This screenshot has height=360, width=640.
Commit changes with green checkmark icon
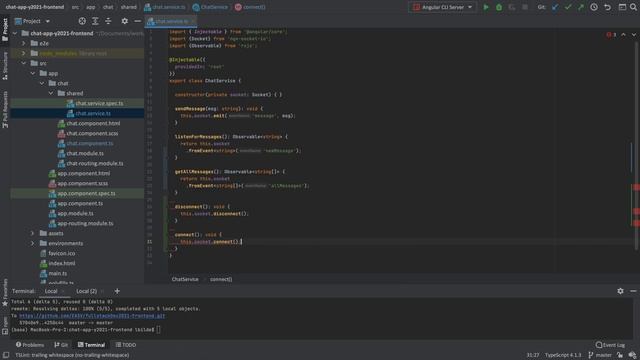click(x=568, y=7)
